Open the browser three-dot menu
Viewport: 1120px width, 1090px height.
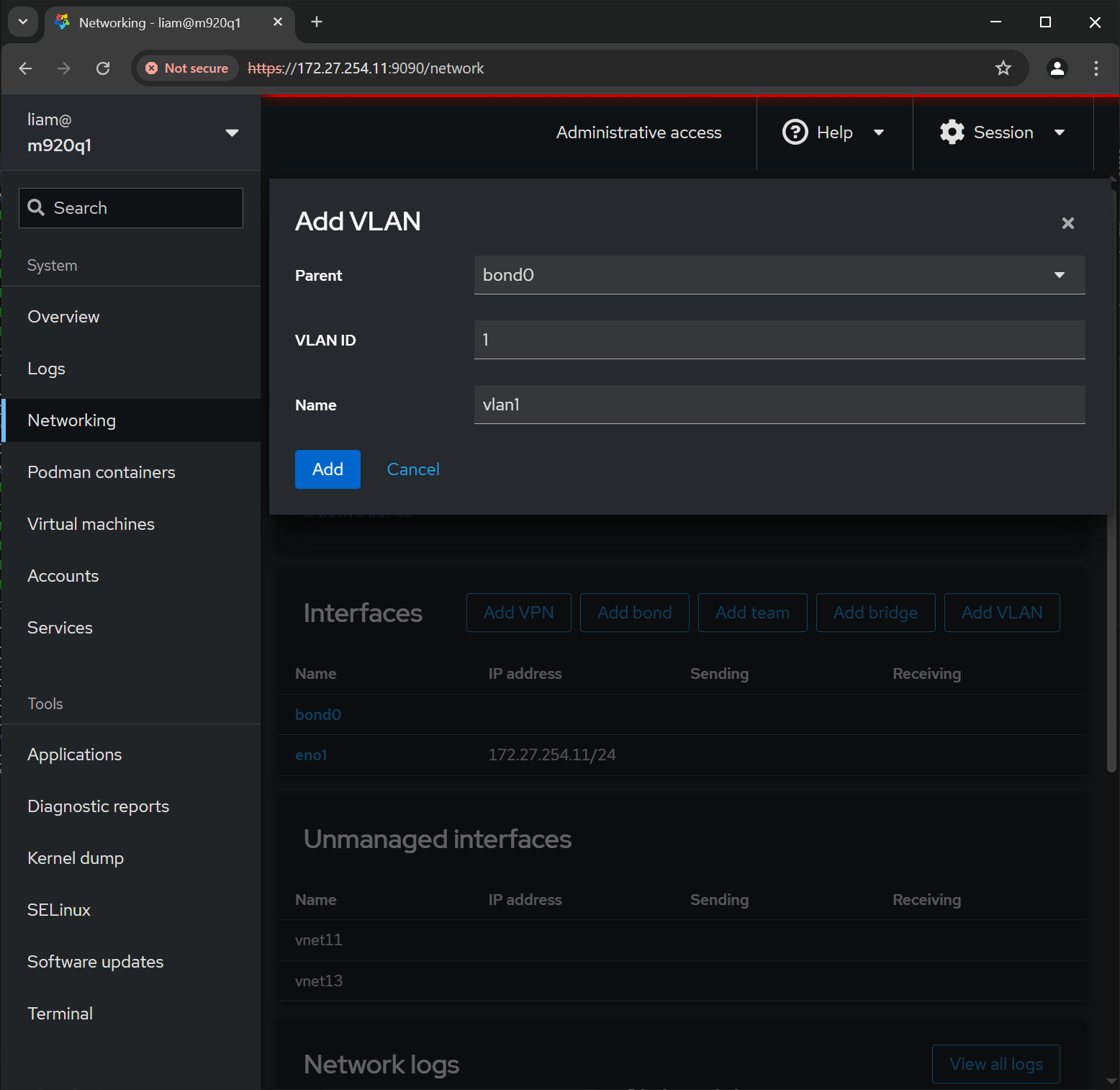pos(1096,68)
